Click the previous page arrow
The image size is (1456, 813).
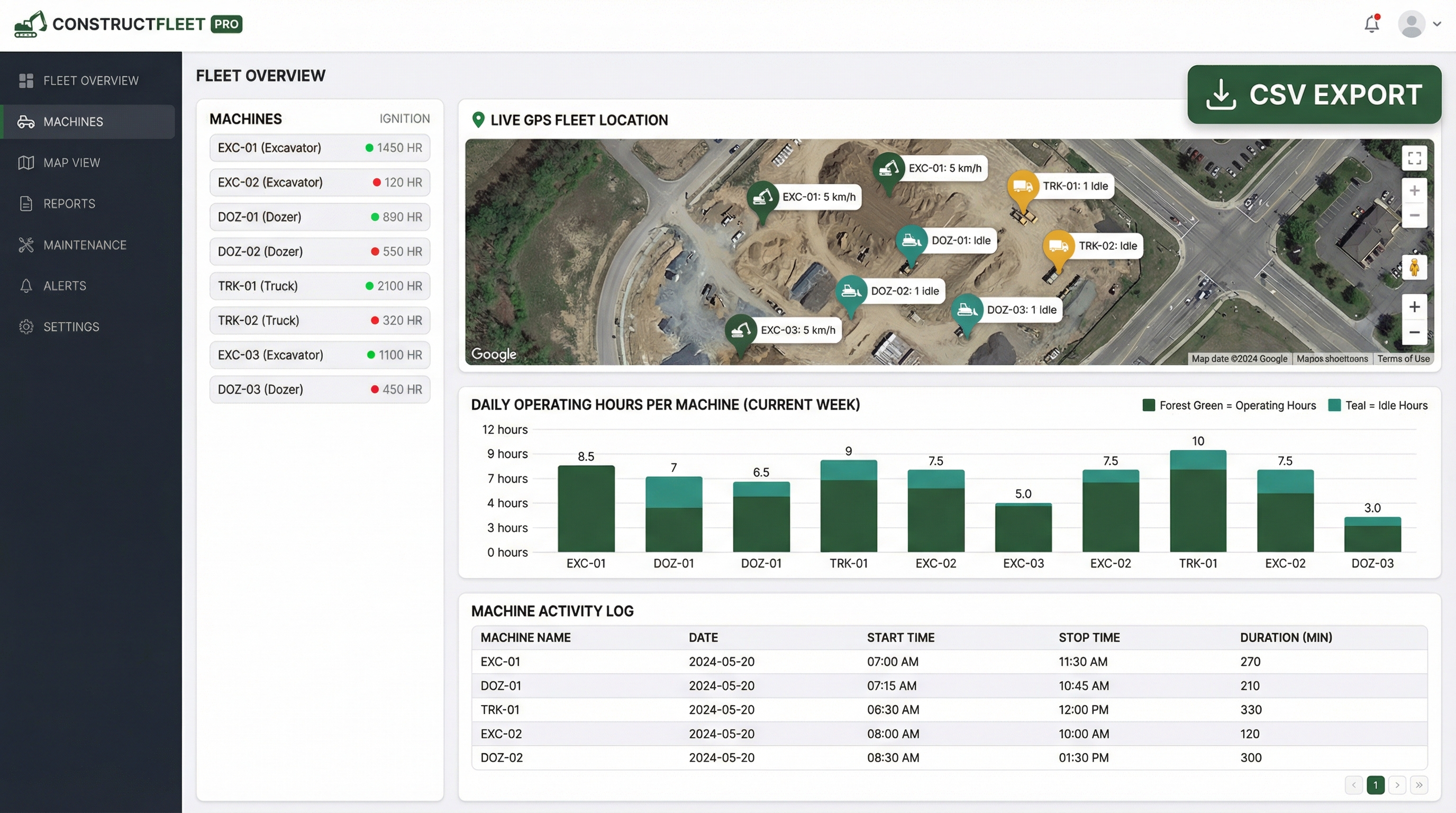coord(1354,785)
